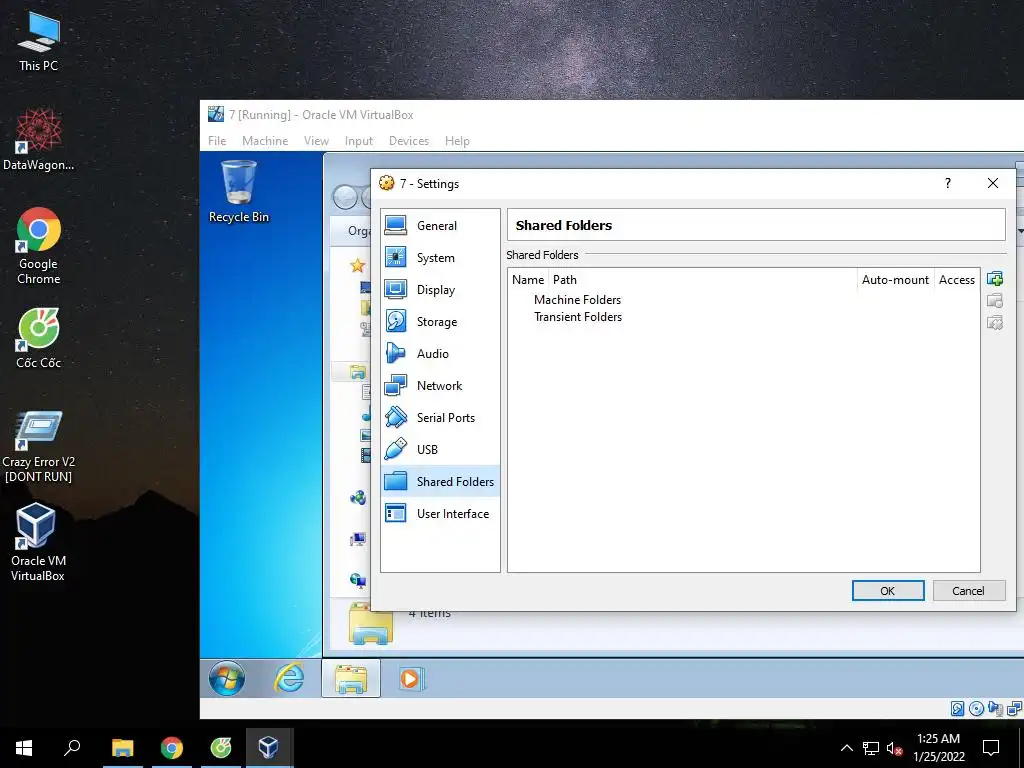Click the VirtualBox icon on the host taskbar
Viewport: 1024px width, 768px height.
coord(269,748)
